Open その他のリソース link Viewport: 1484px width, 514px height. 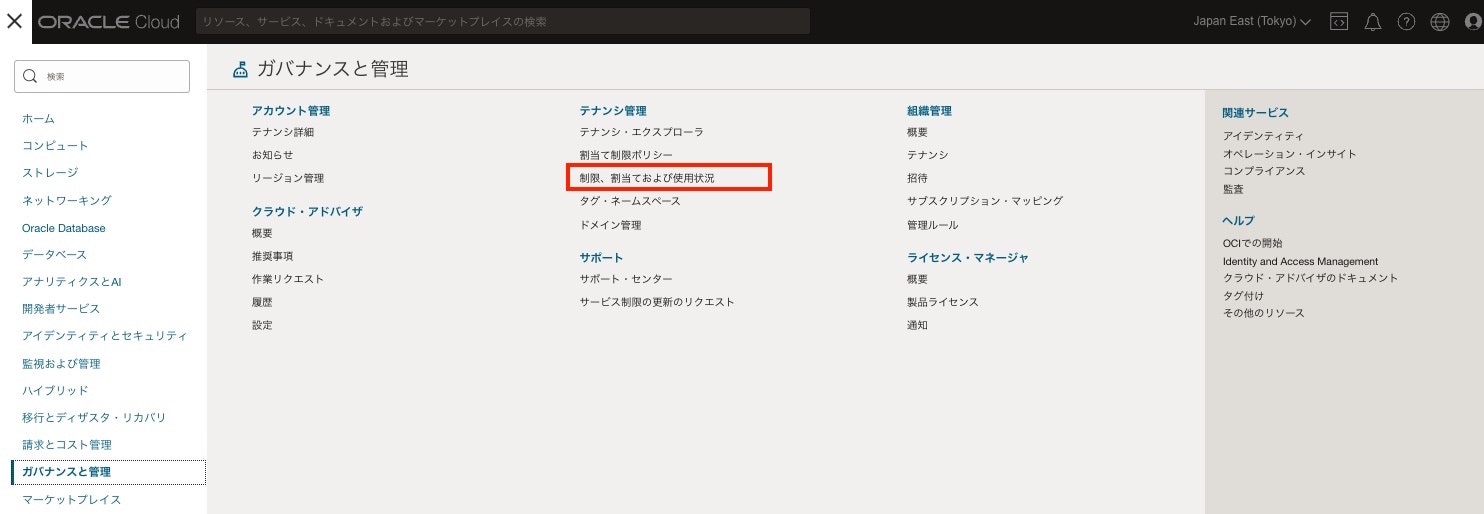click(1263, 313)
